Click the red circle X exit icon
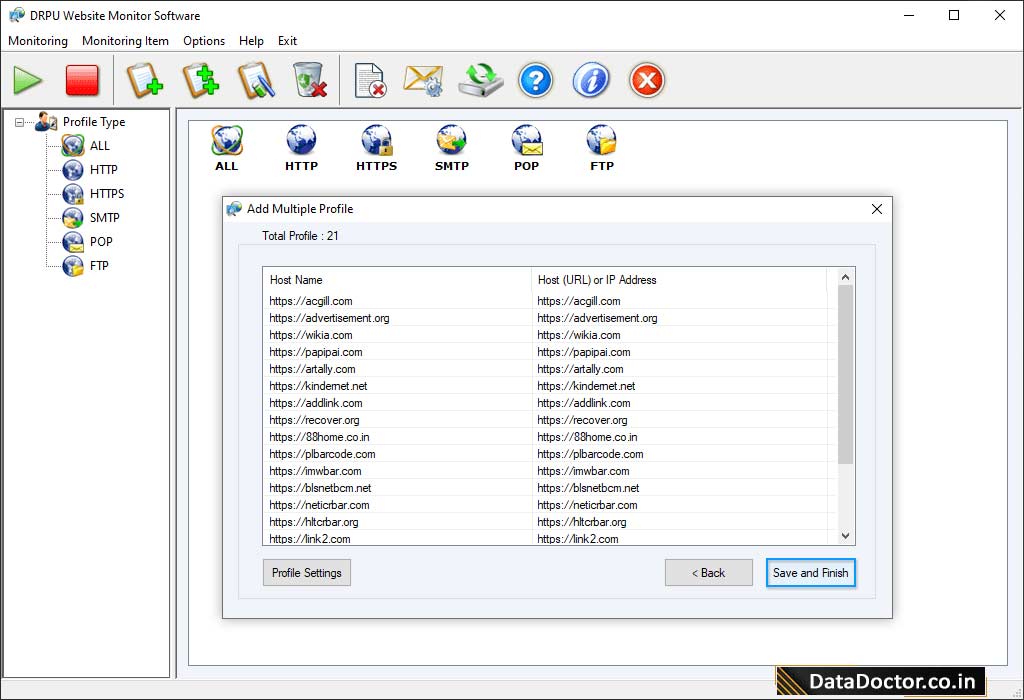 coord(647,80)
